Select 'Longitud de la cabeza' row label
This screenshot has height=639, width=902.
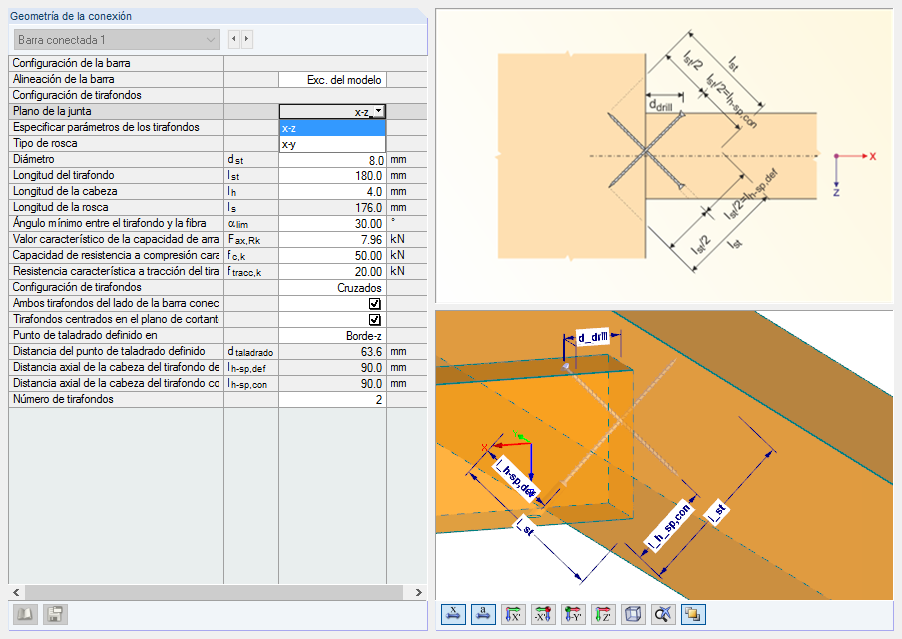click(x=65, y=192)
